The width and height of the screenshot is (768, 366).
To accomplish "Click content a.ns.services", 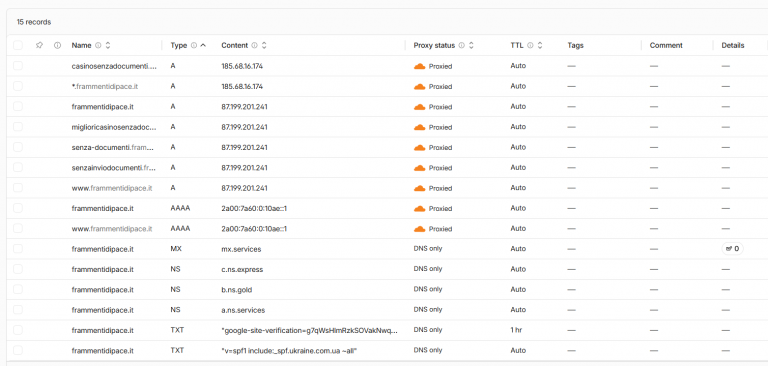I will (243, 310).
